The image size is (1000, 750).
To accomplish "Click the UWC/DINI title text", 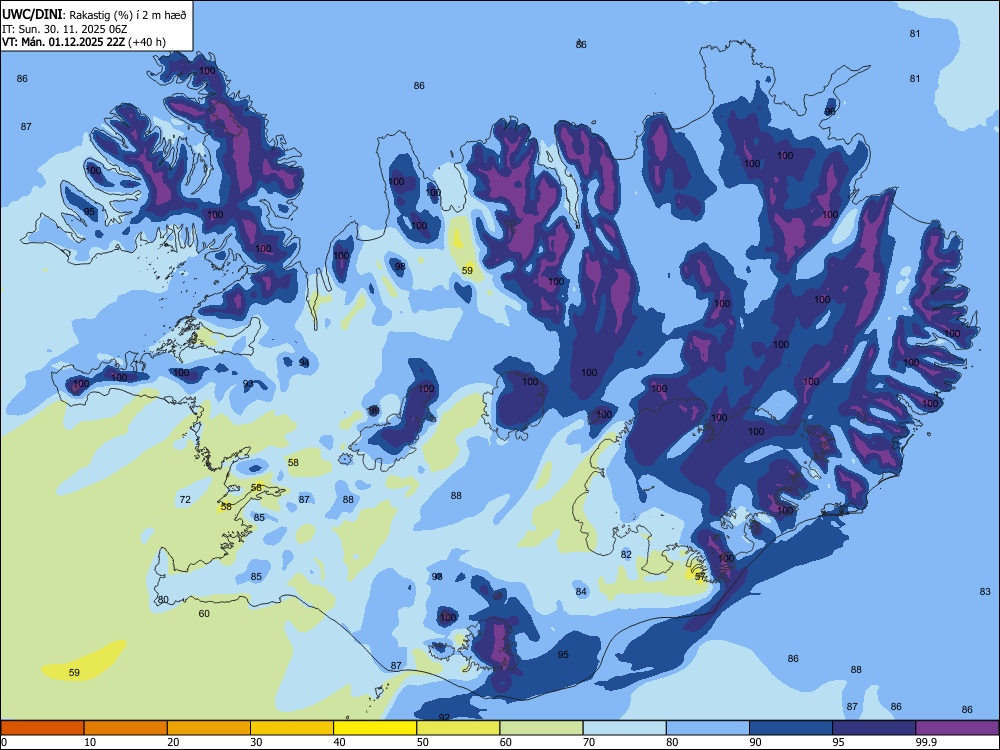I will point(32,14).
